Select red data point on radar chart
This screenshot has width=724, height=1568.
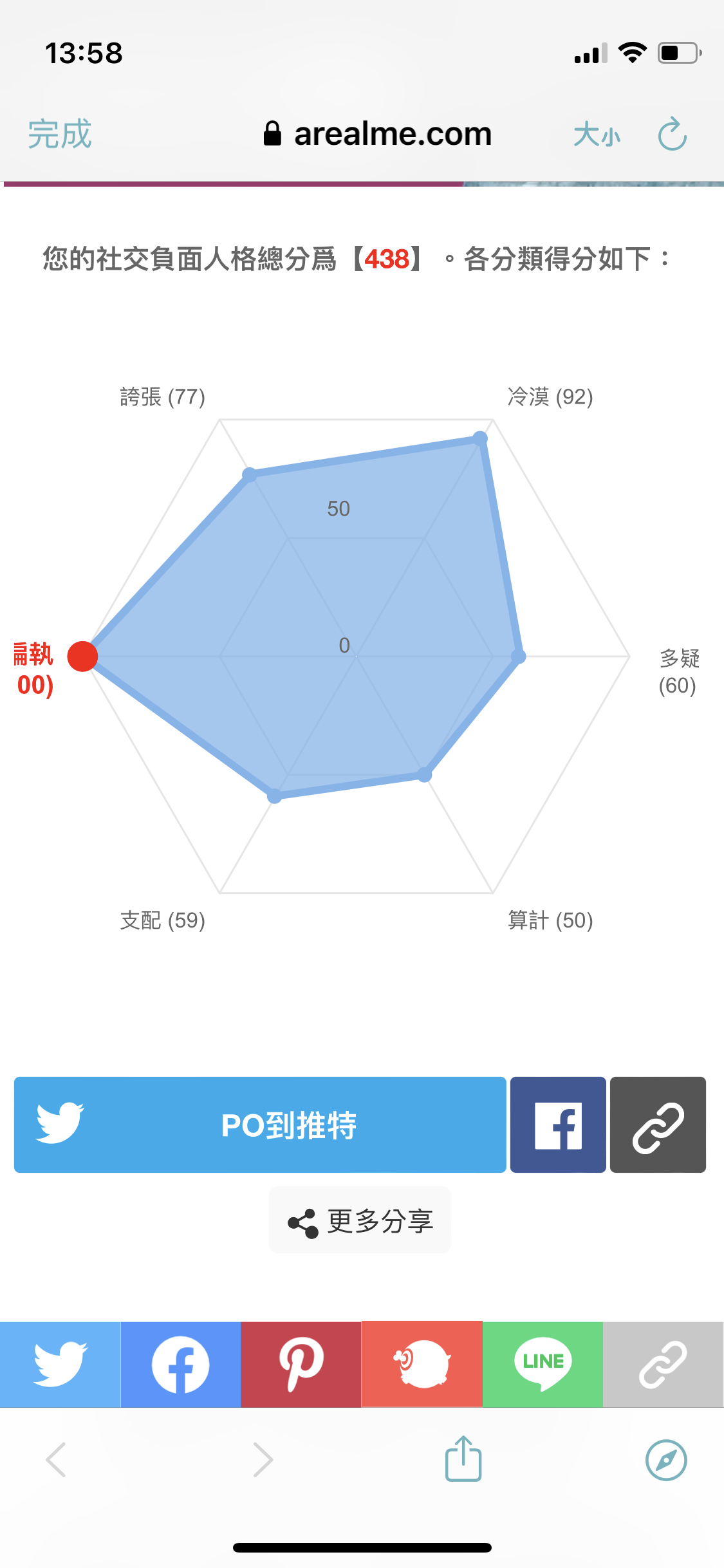pyautogui.click(x=82, y=657)
